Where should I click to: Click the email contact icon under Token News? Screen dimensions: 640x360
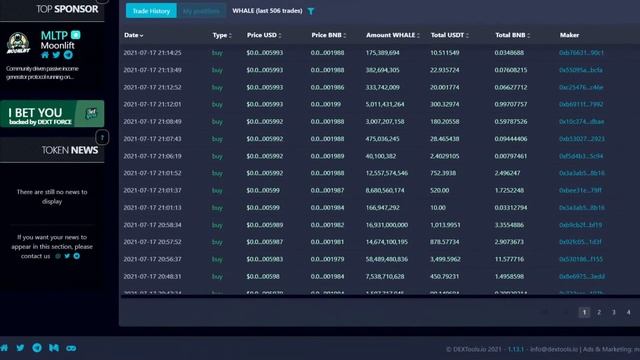point(58,256)
